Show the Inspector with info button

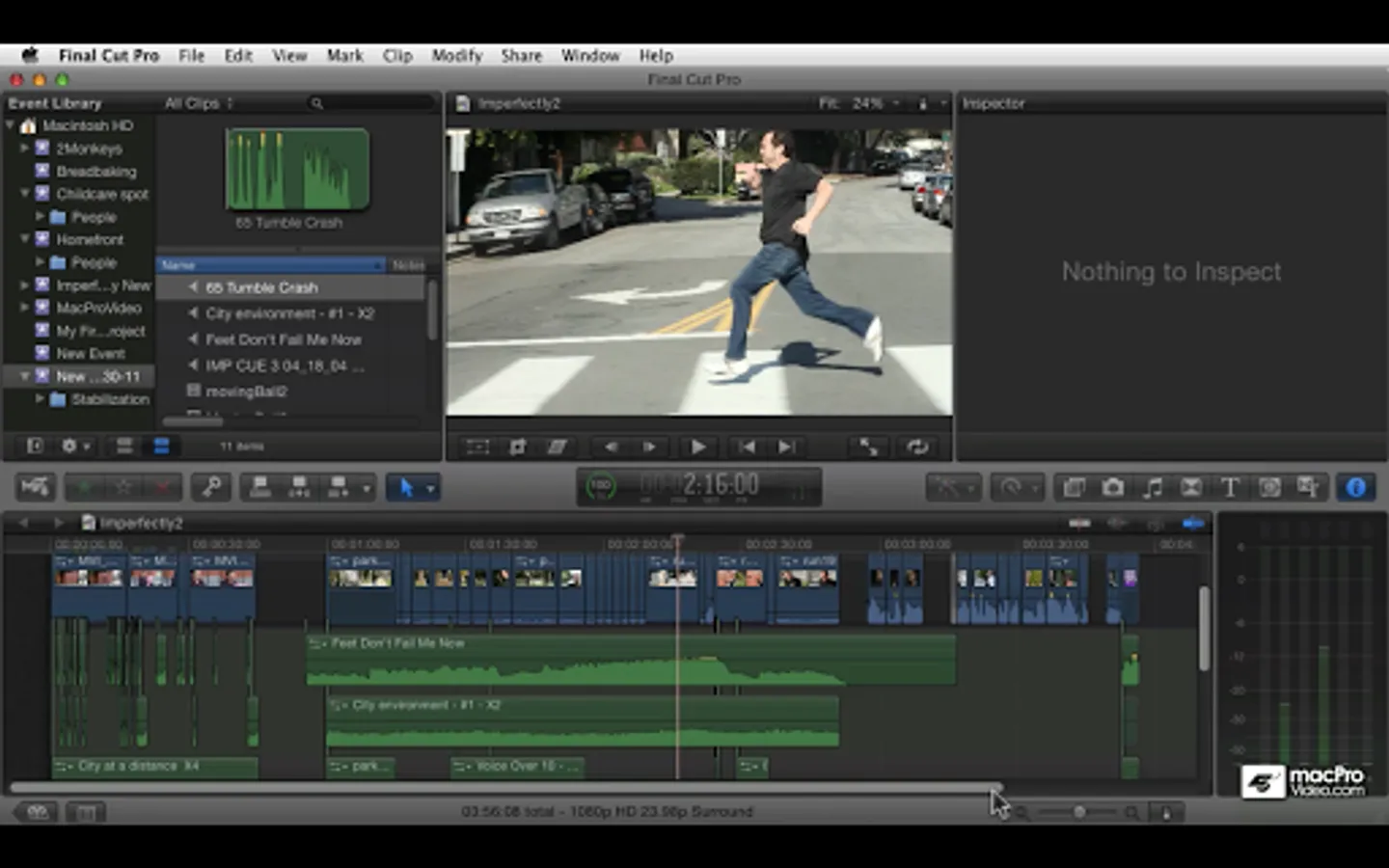(1355, 488)
